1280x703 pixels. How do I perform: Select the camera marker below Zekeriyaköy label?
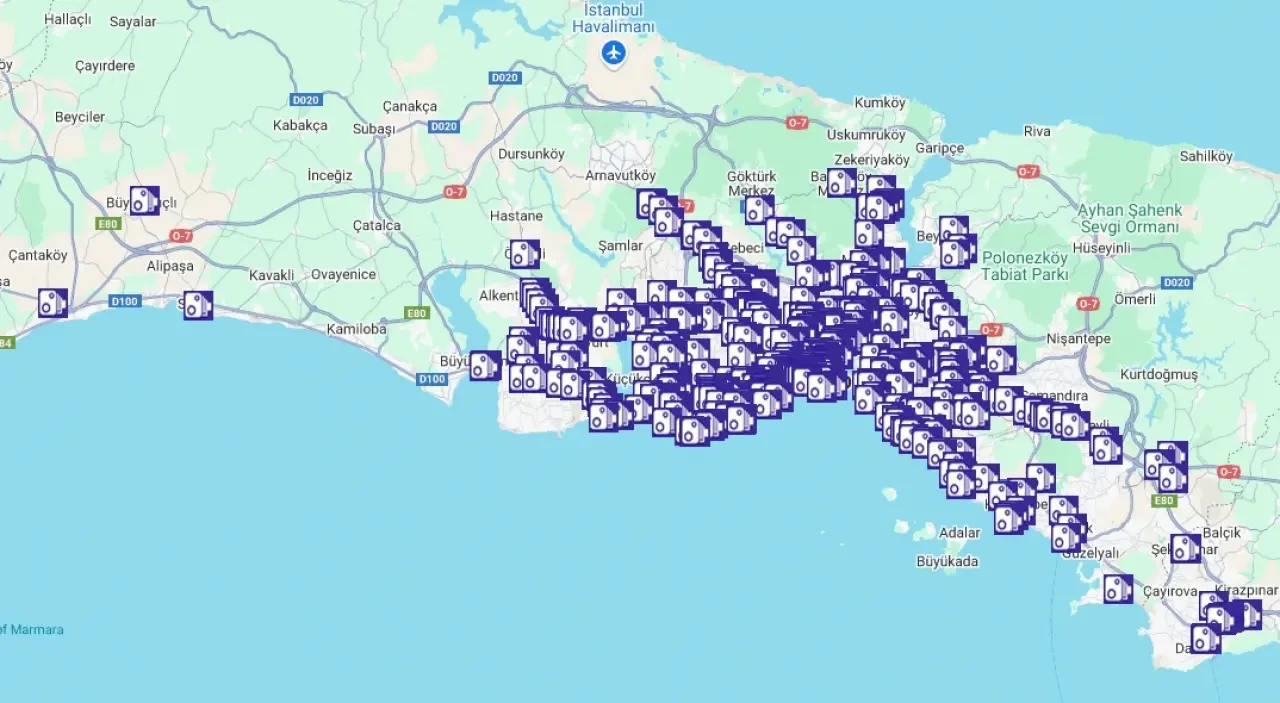(842, 182)
